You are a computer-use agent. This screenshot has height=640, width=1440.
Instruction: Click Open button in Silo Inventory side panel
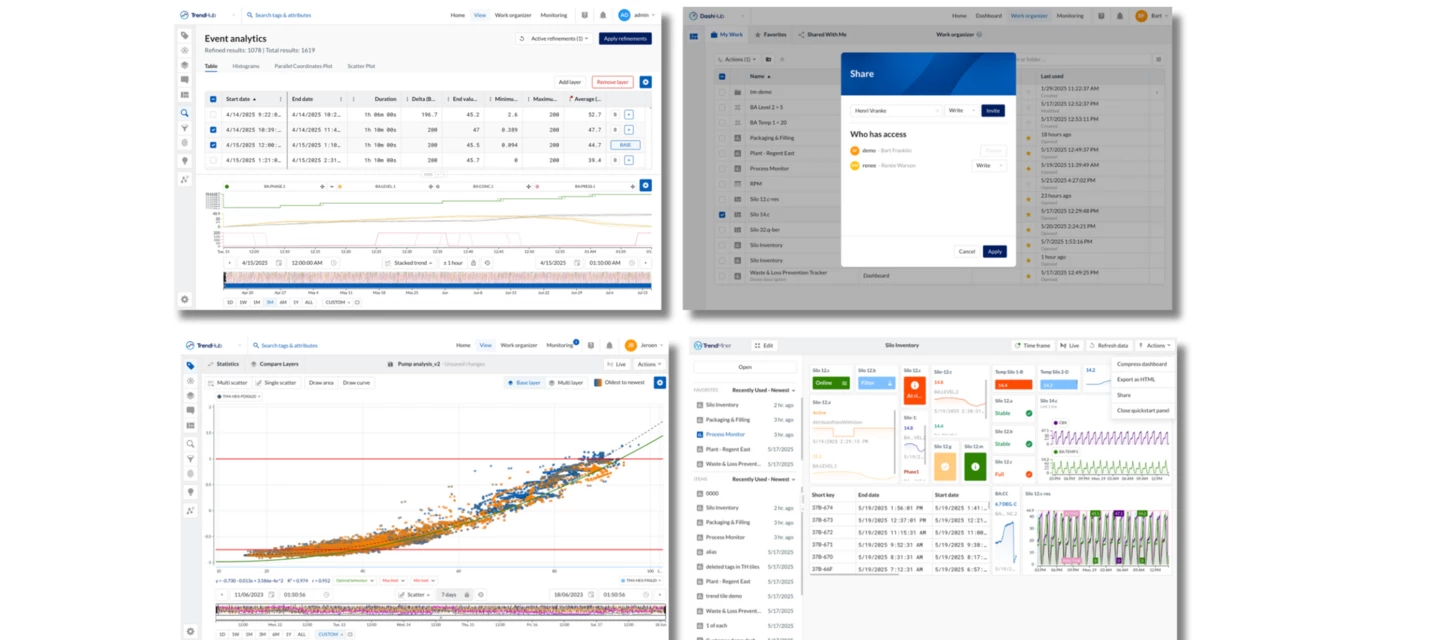745,367
